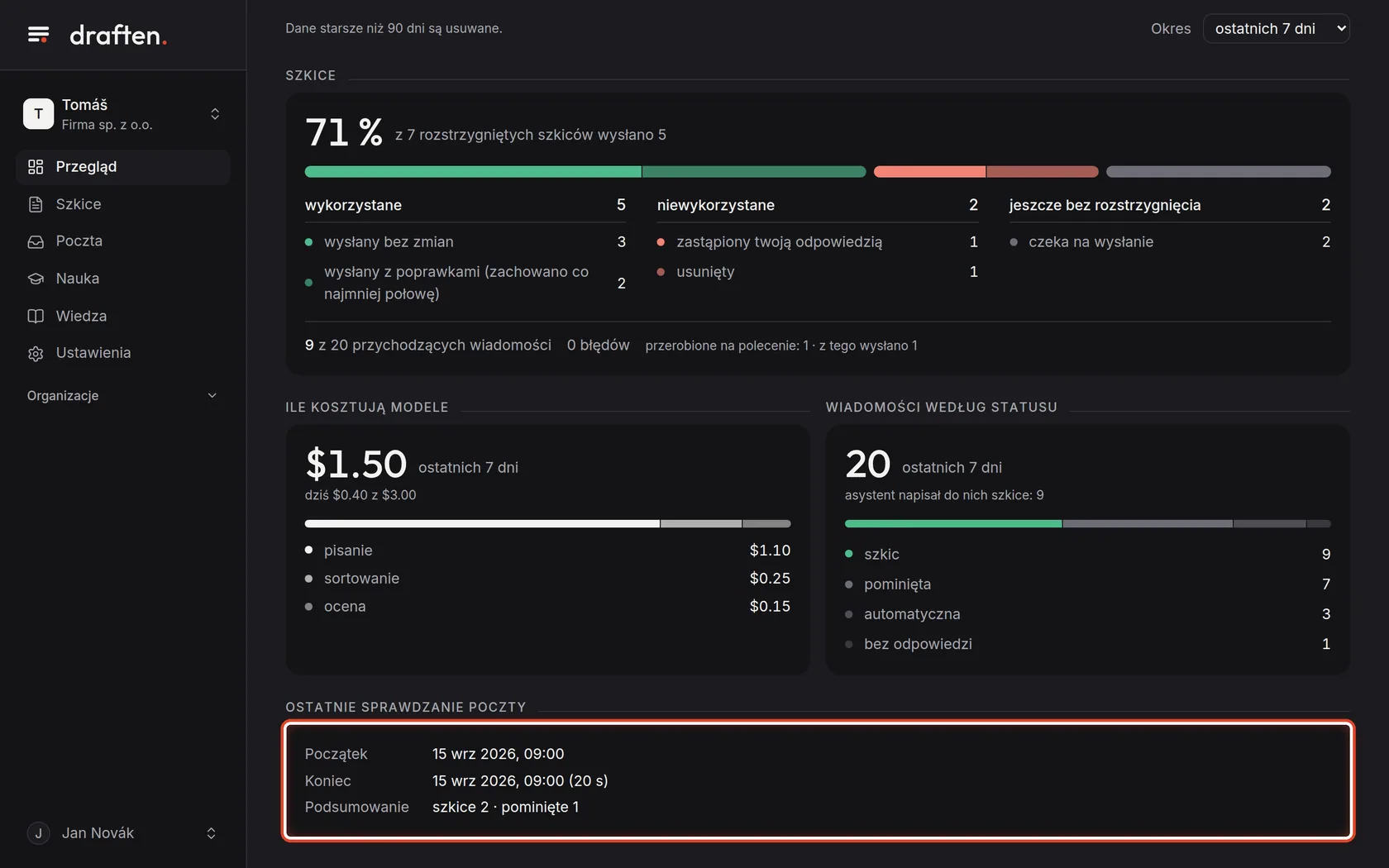Open the Wiedza section
Viewport: 1389px width, 868px height.
point(122,316)
